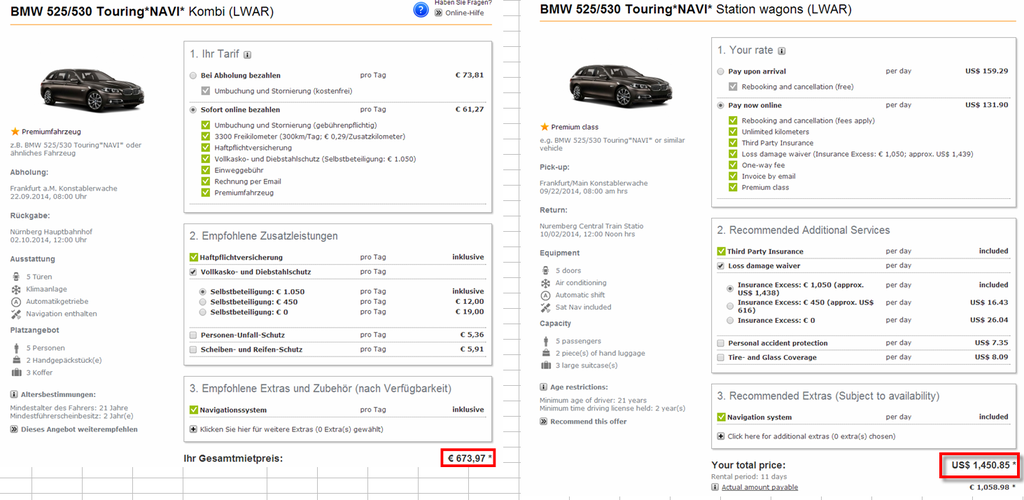Click the 5 Personen person icon
Image resolution: width=1024 pixels, height=500 pixels.
[16, 348]
